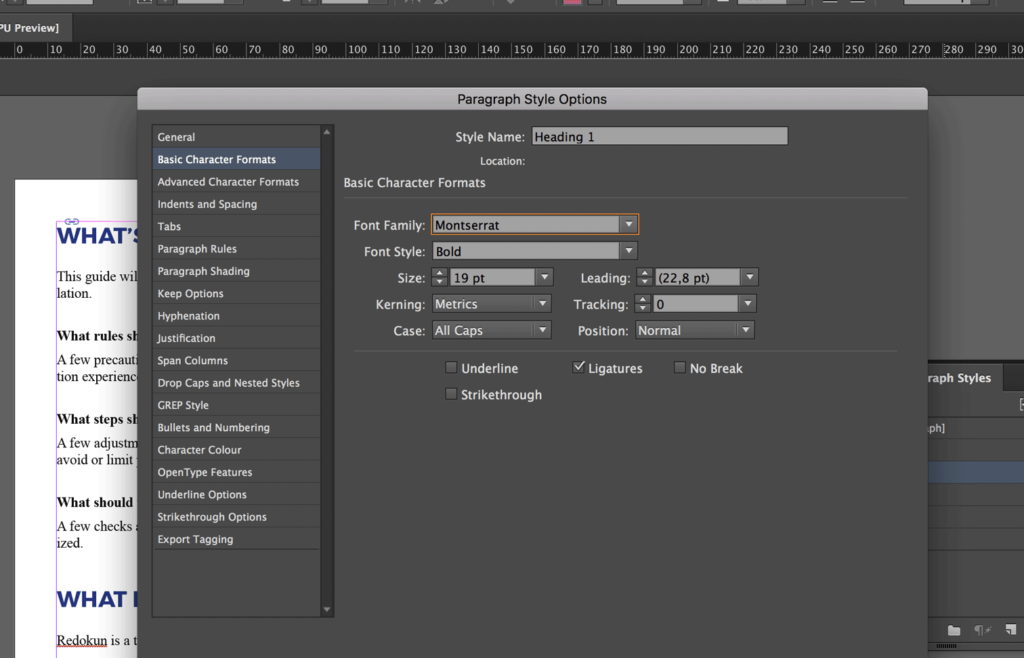The image size is (1024, 658).
Task: Click the clear overrides paragraph icon
Action: pos(981,630)
